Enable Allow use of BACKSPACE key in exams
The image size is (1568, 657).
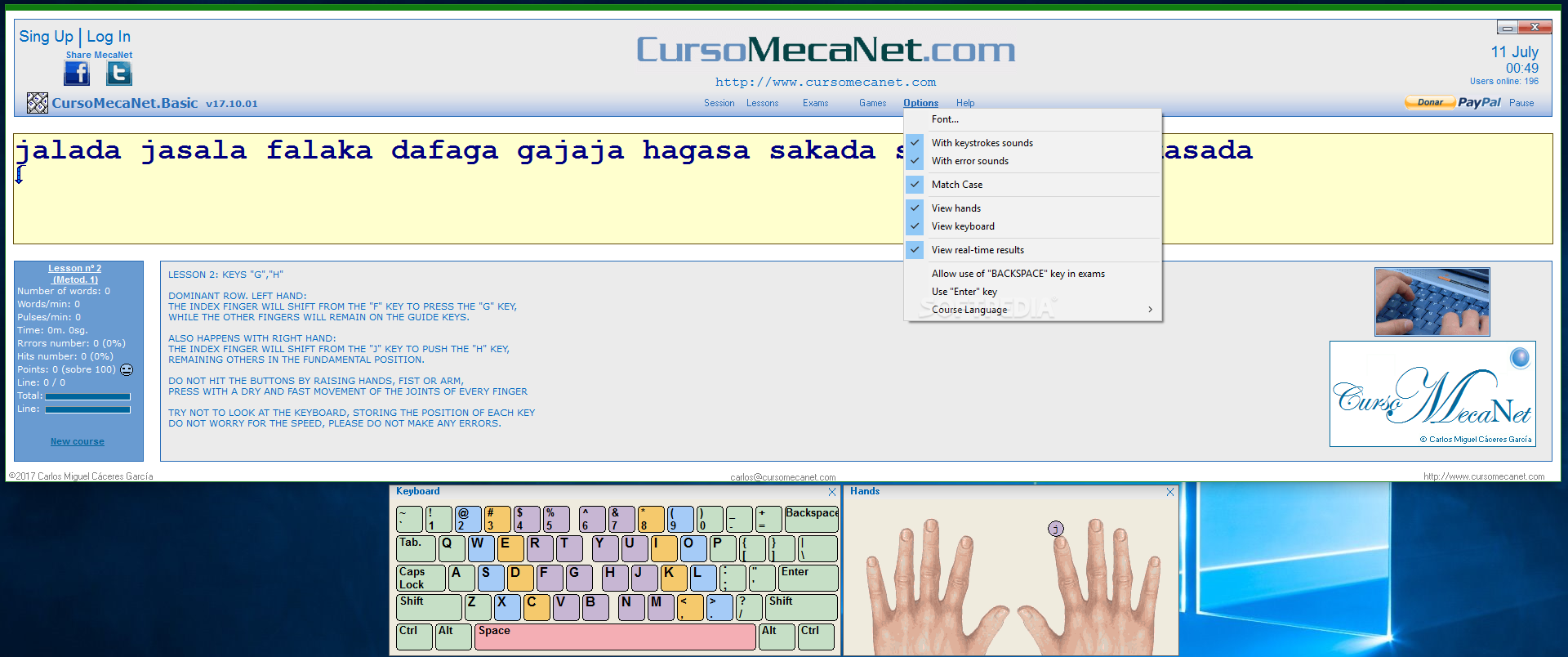coord(1032,274)
